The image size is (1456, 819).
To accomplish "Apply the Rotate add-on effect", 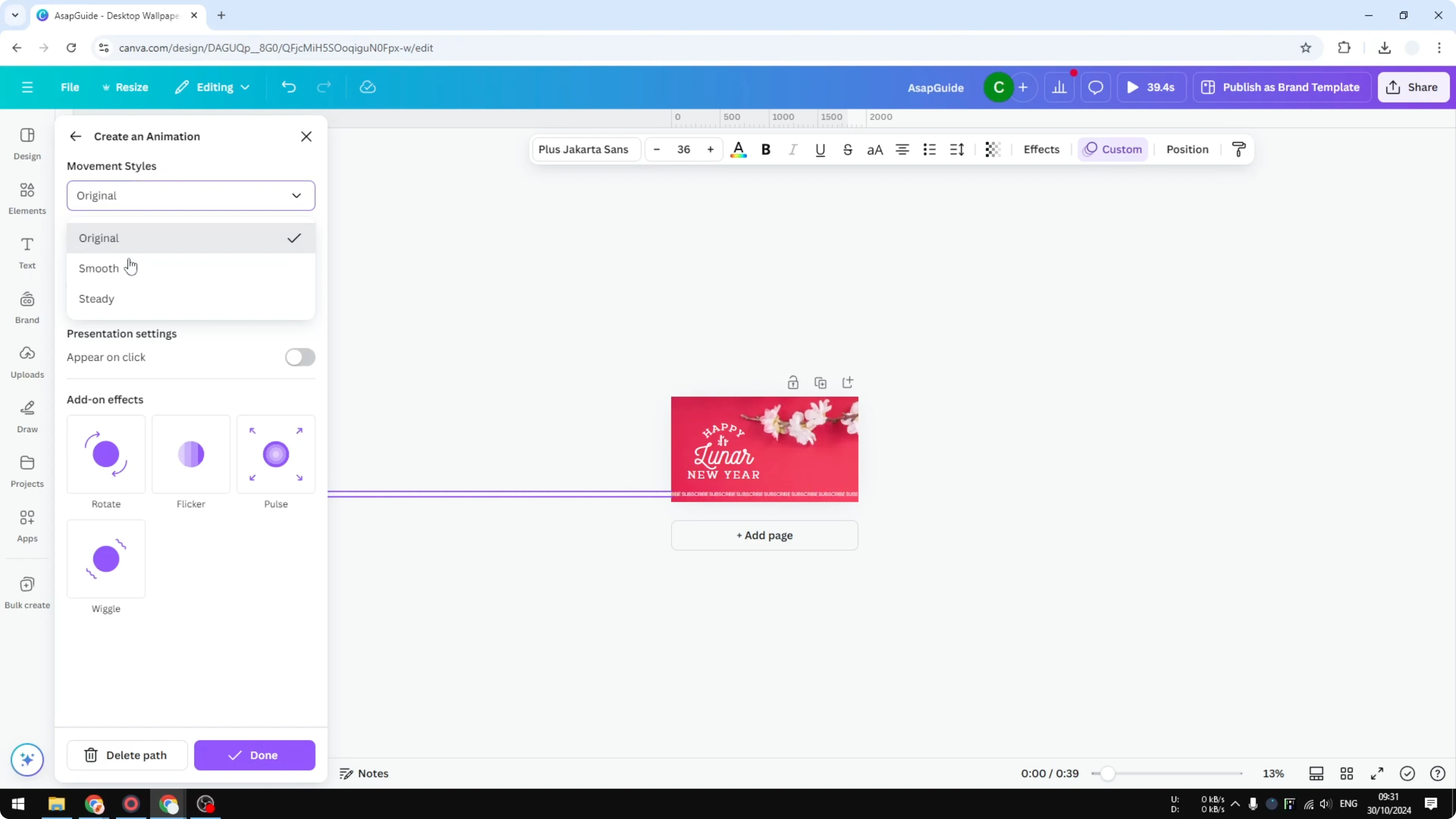I will tap(106, 455).
